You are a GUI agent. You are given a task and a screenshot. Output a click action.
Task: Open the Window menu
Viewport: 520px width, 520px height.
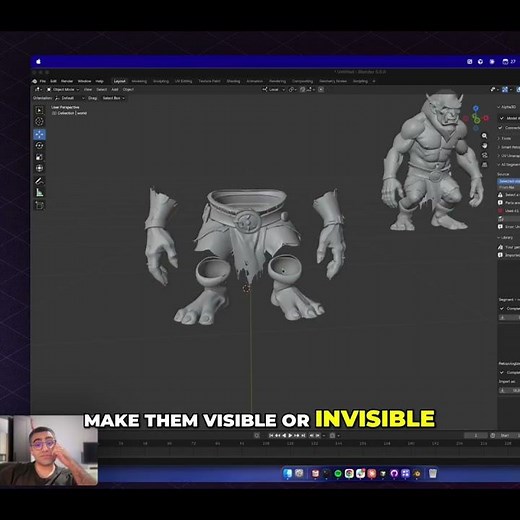click(x=84, y=81)
